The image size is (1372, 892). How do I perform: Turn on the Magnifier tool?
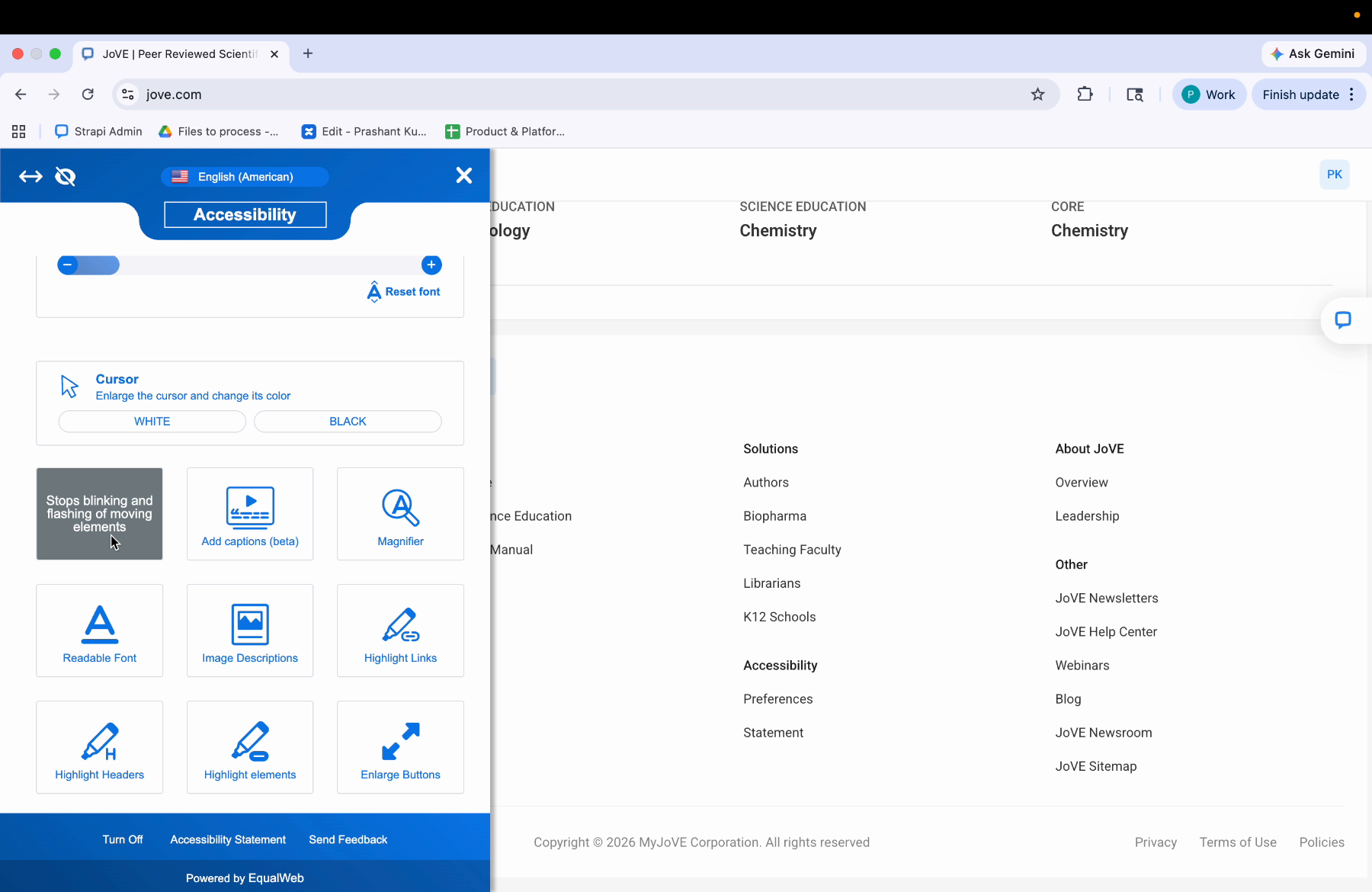(x=400, y=514)
